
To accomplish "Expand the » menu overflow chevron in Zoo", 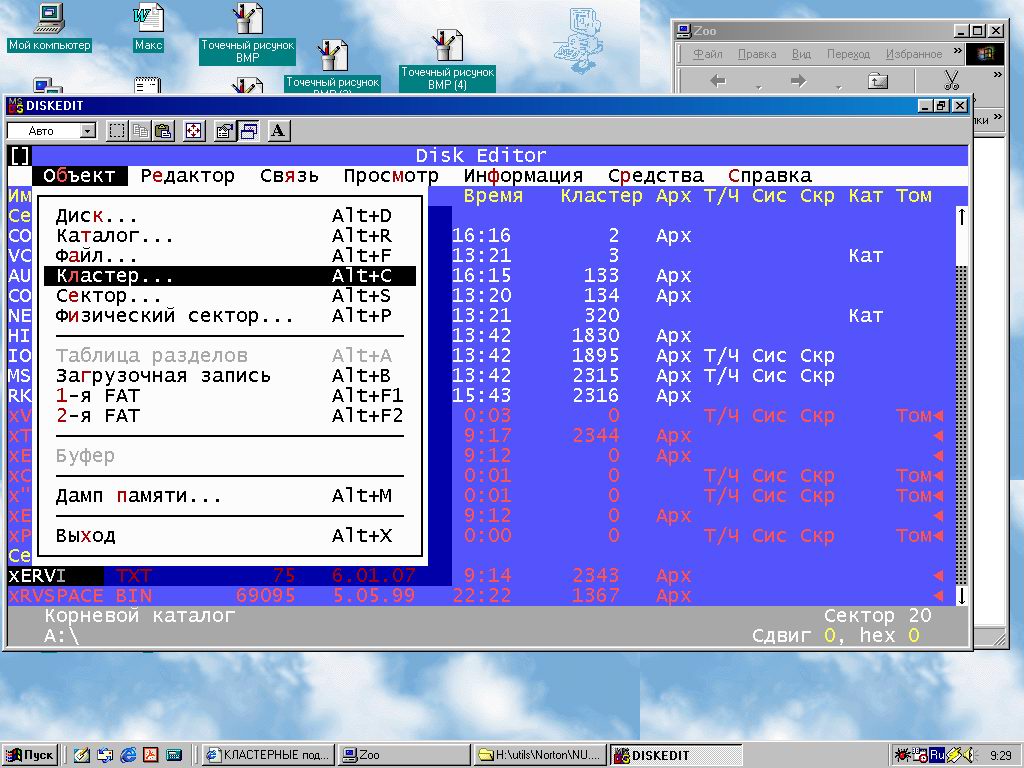I will click(957, 51).
